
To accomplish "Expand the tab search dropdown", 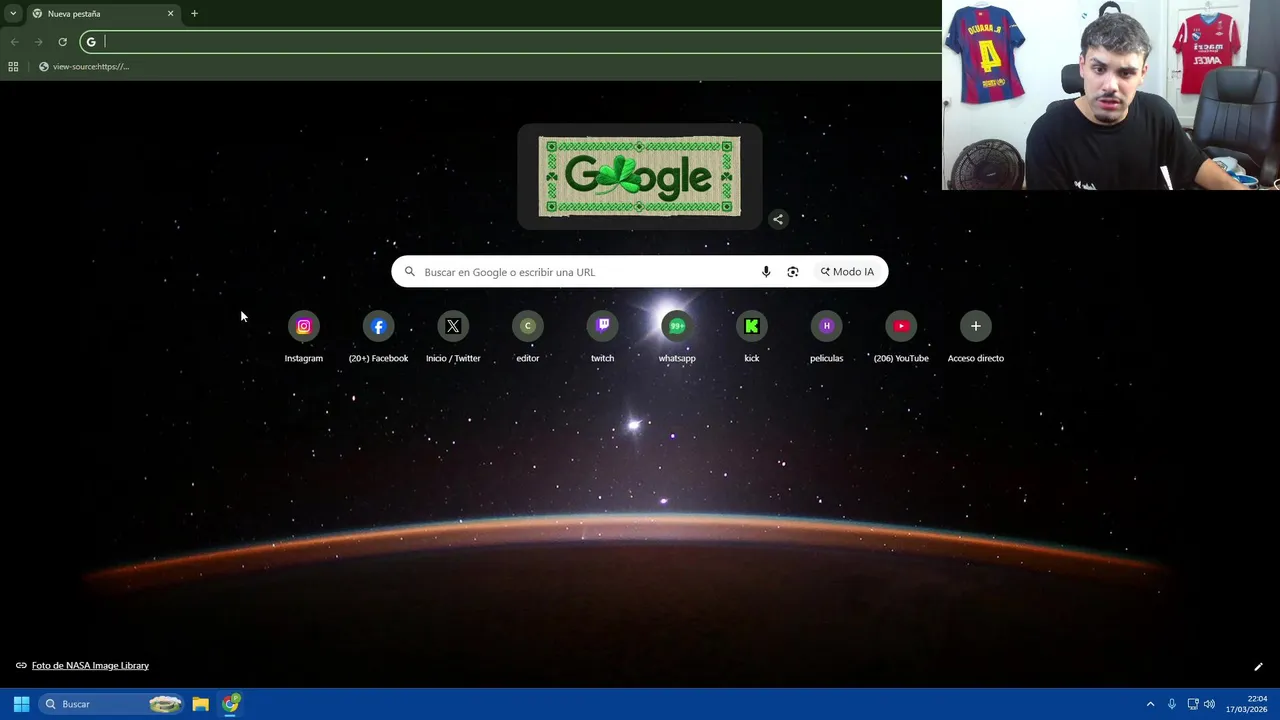I will click(13, 13).
